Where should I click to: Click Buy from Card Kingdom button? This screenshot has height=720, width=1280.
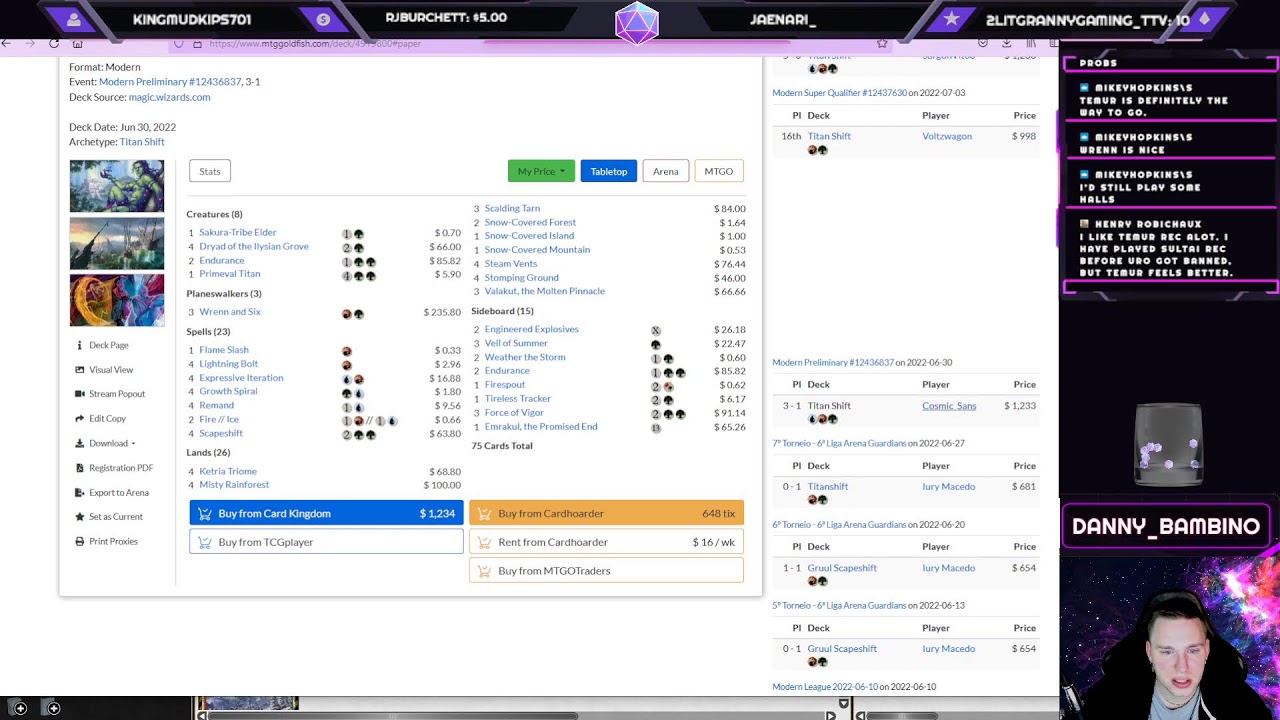(x=326, y=513)
